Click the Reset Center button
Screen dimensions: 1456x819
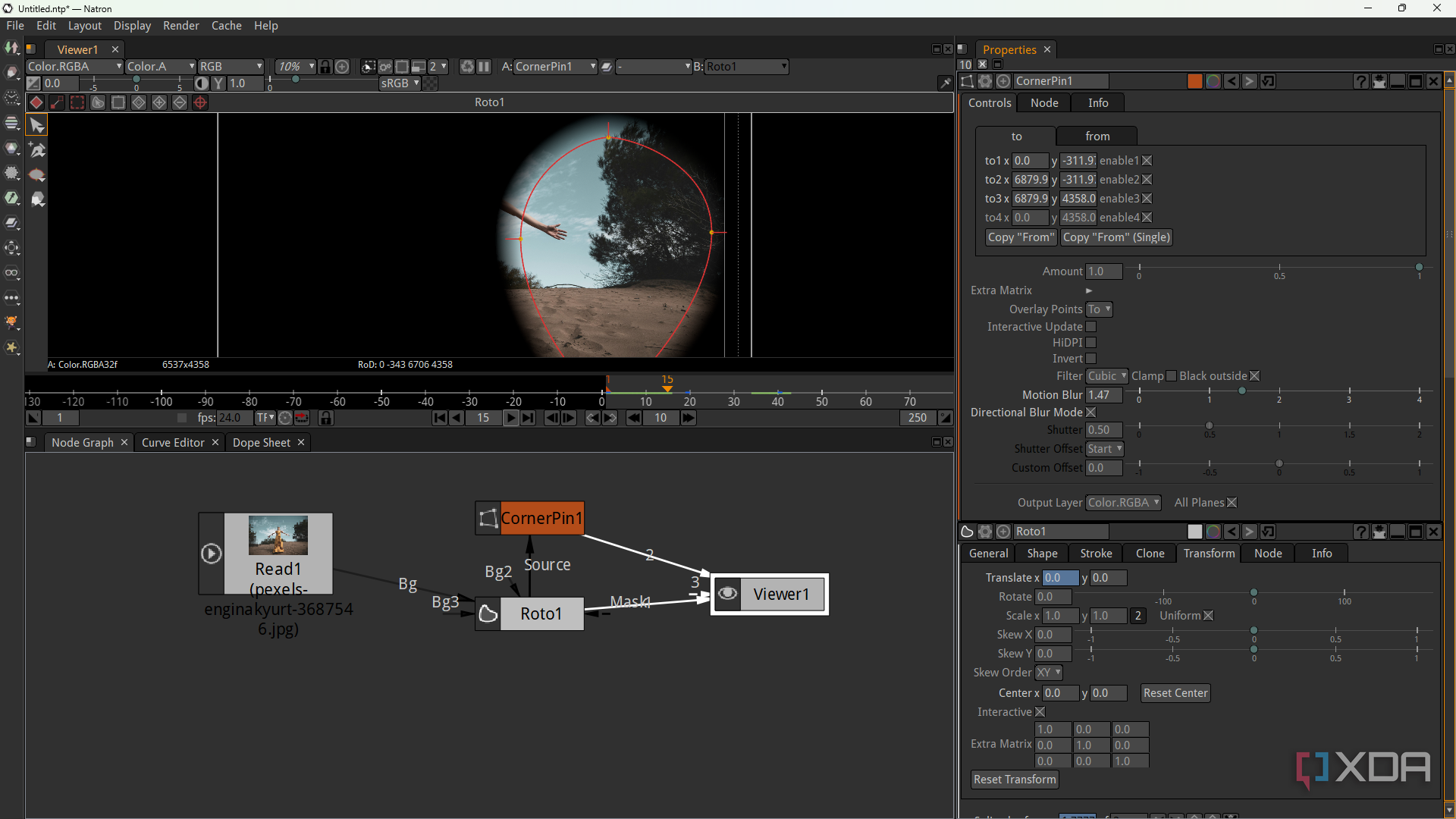click(x=1175, y=693)
